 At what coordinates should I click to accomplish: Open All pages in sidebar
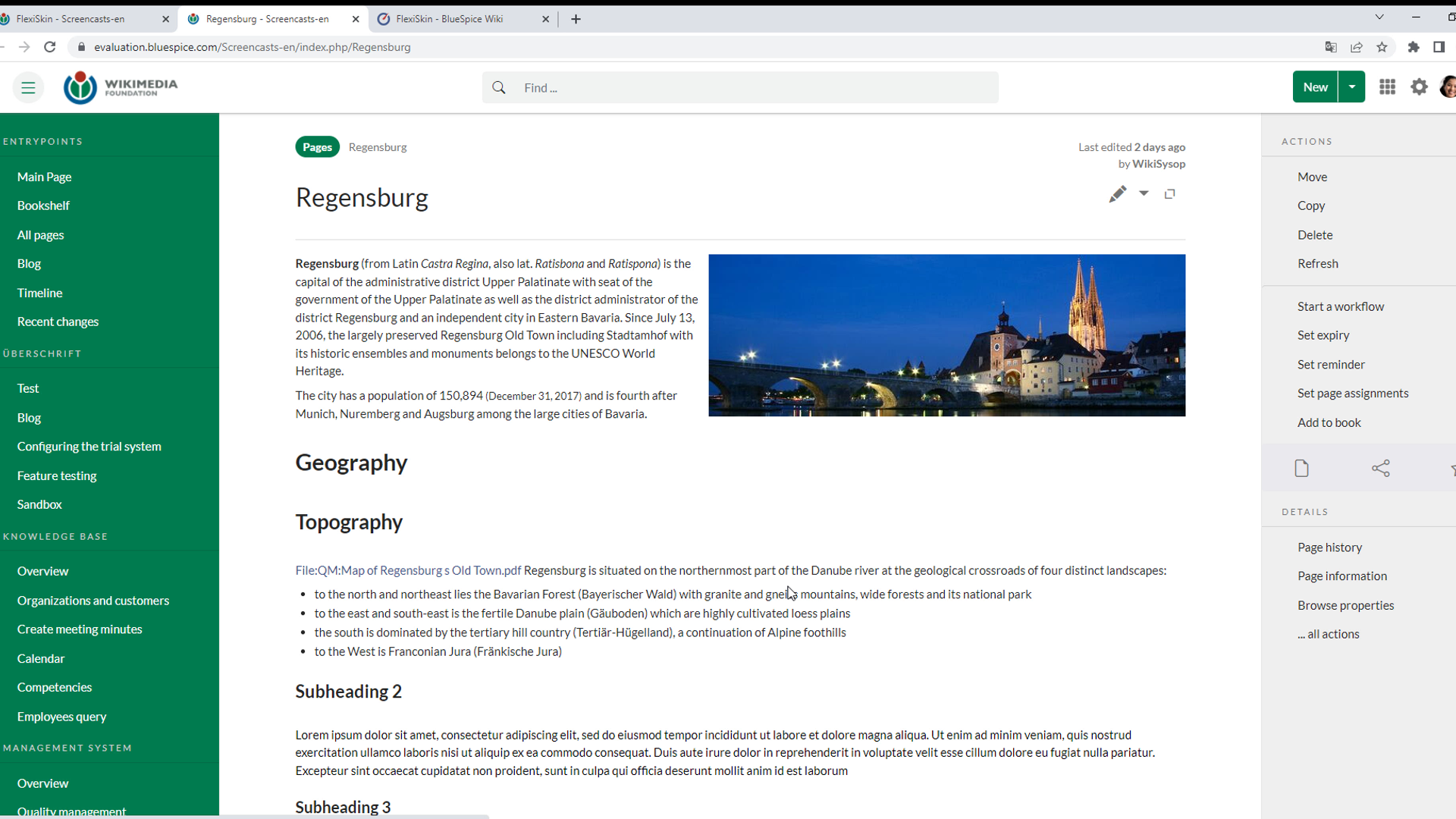pos(40,235)
